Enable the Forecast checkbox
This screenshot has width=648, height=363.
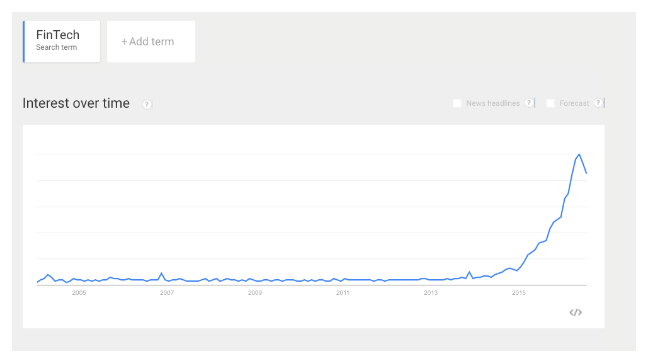(x=550, y=103)
